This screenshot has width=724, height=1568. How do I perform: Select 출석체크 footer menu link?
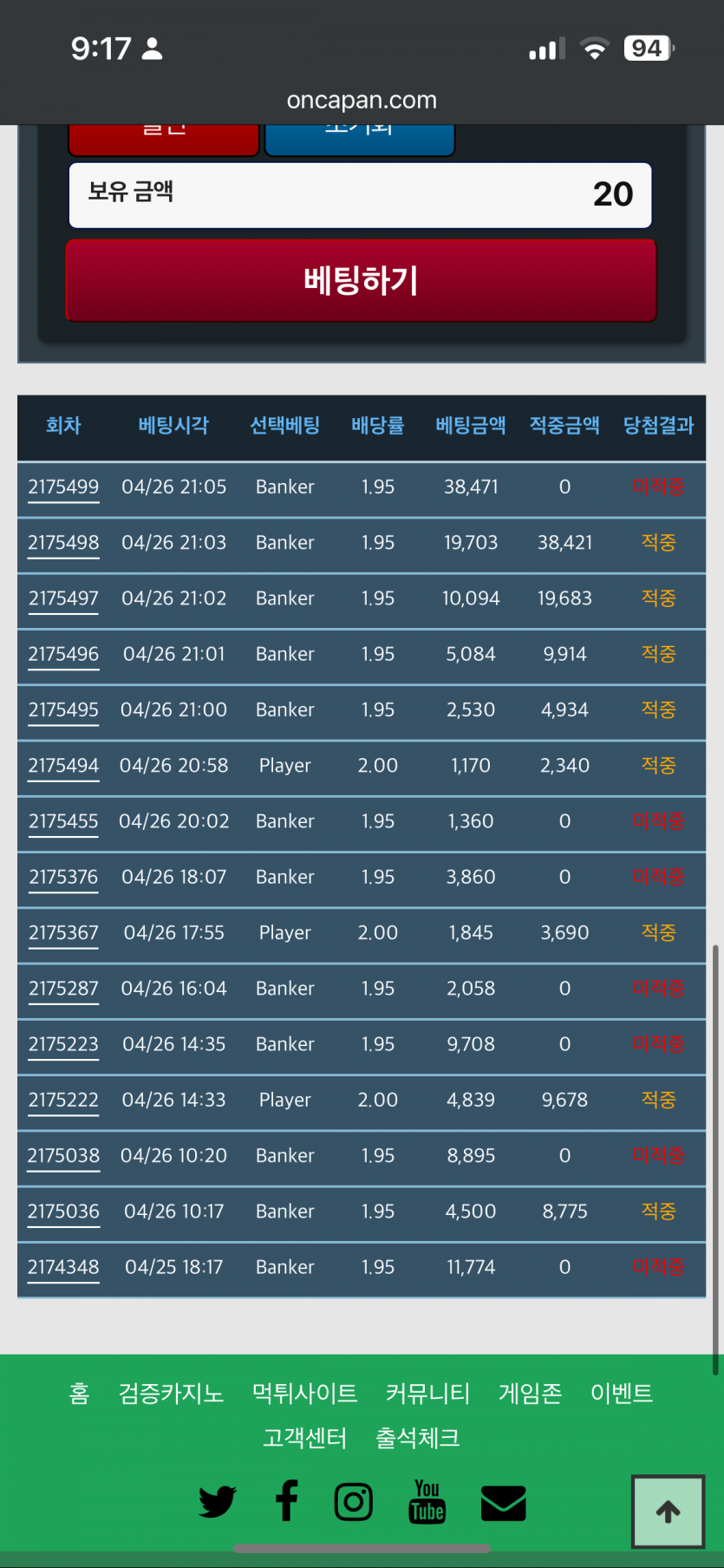417,1438
